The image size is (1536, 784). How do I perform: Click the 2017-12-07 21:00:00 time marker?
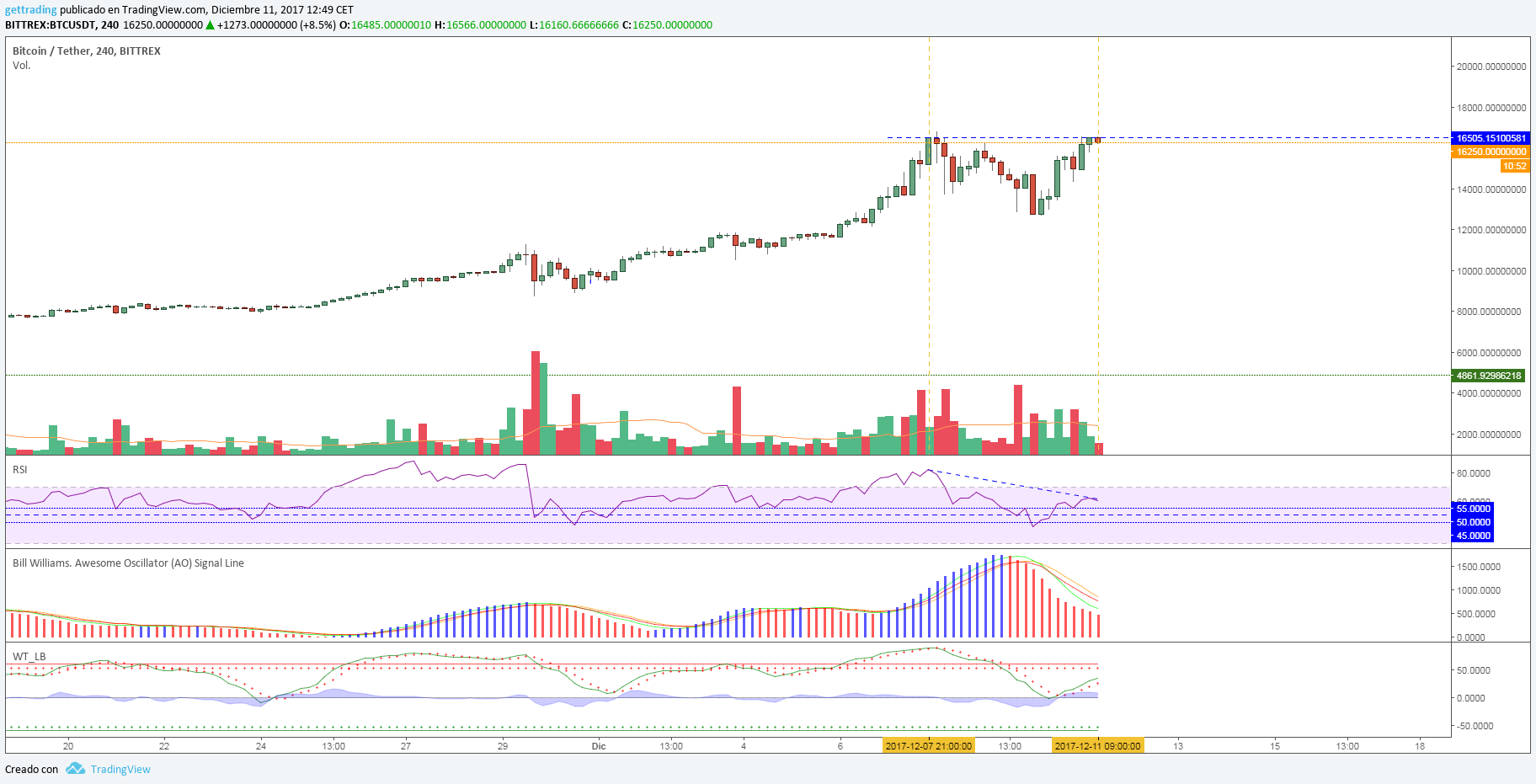click(x=929, y=746)
